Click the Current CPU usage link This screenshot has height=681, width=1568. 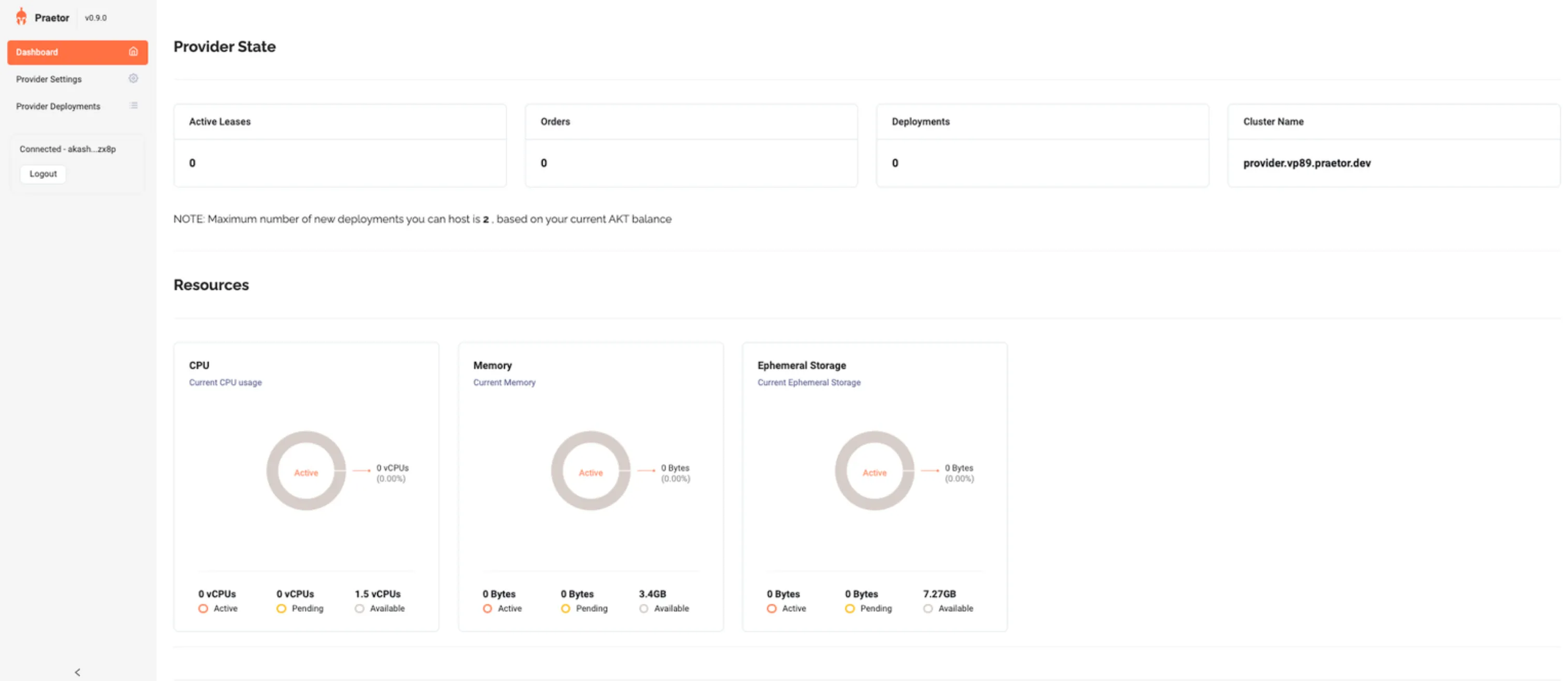tap(225, 382)
